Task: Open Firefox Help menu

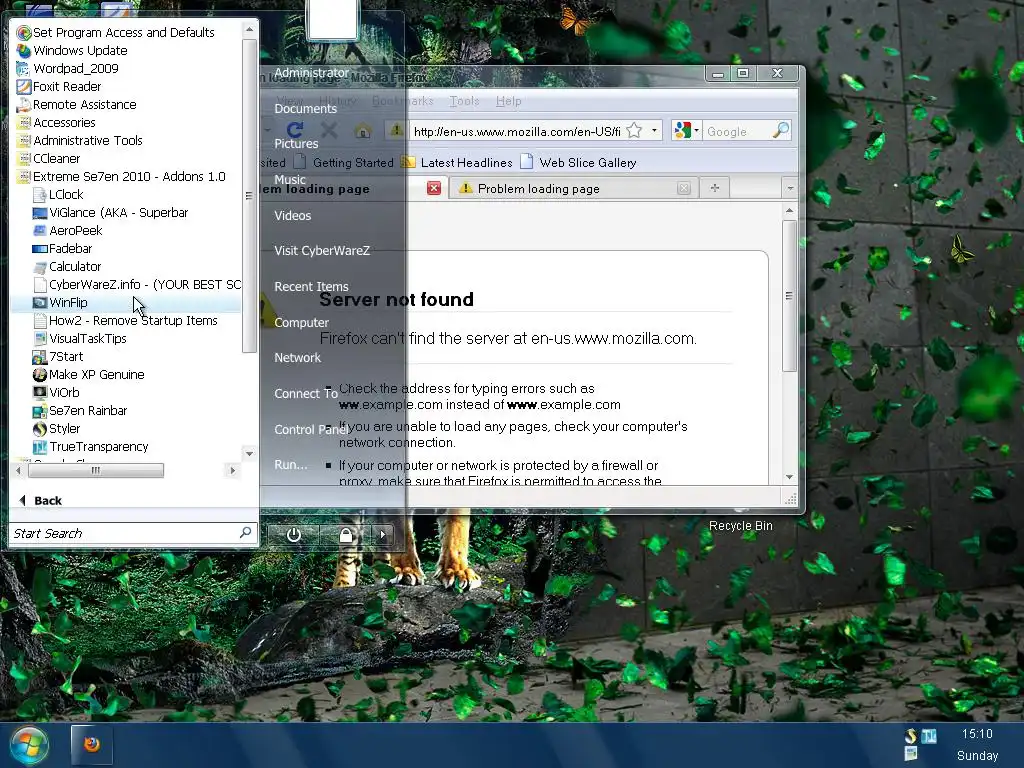Action: coord(508,101)
